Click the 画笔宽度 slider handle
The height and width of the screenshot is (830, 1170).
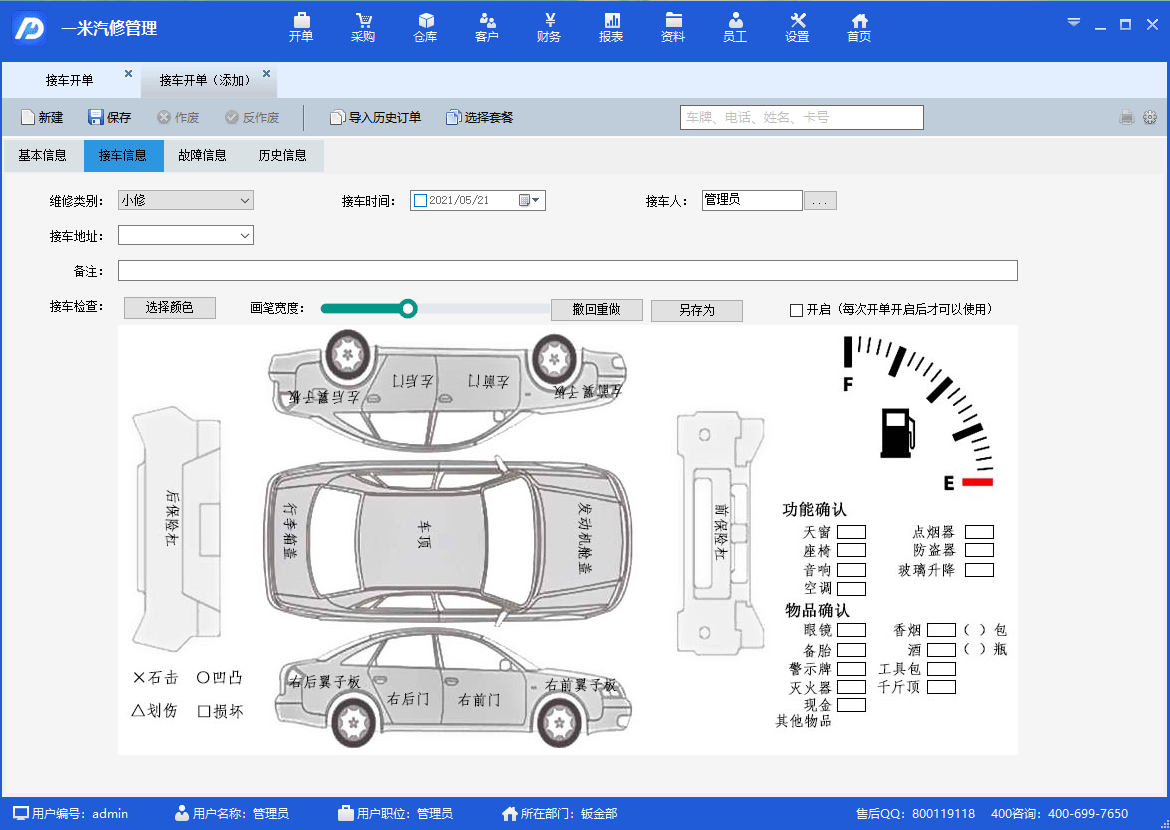pos(408,309)
